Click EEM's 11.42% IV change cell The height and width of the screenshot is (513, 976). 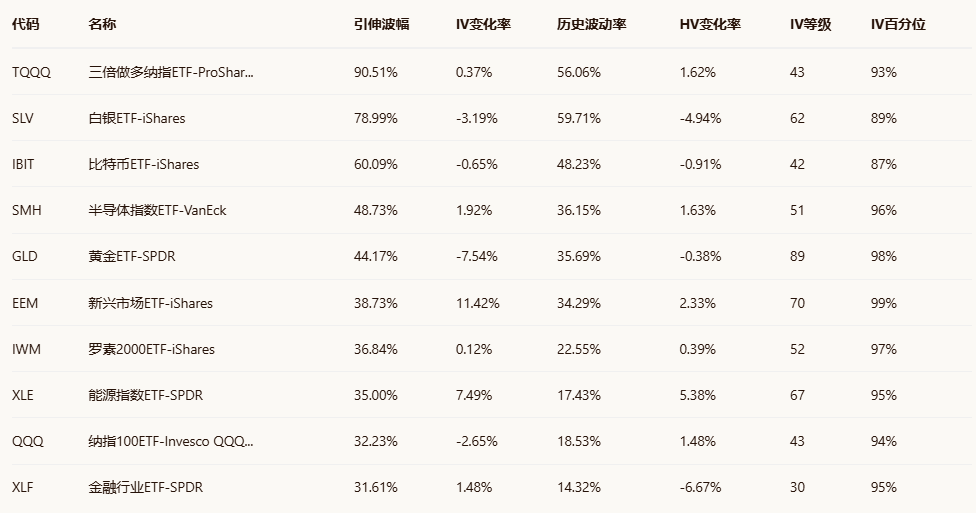click(x=477, y=303)
